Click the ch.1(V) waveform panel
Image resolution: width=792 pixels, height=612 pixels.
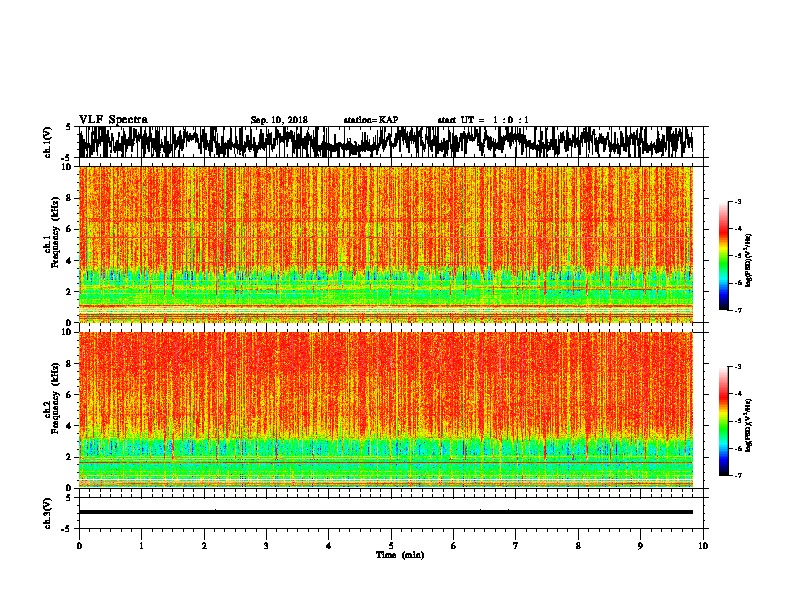[393, 142]
